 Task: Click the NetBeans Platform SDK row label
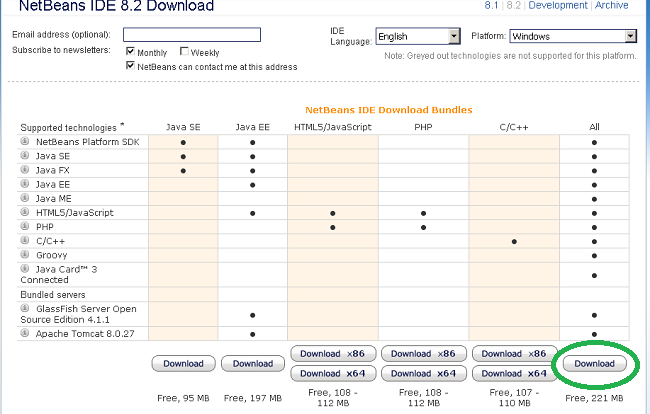[87, 142]
